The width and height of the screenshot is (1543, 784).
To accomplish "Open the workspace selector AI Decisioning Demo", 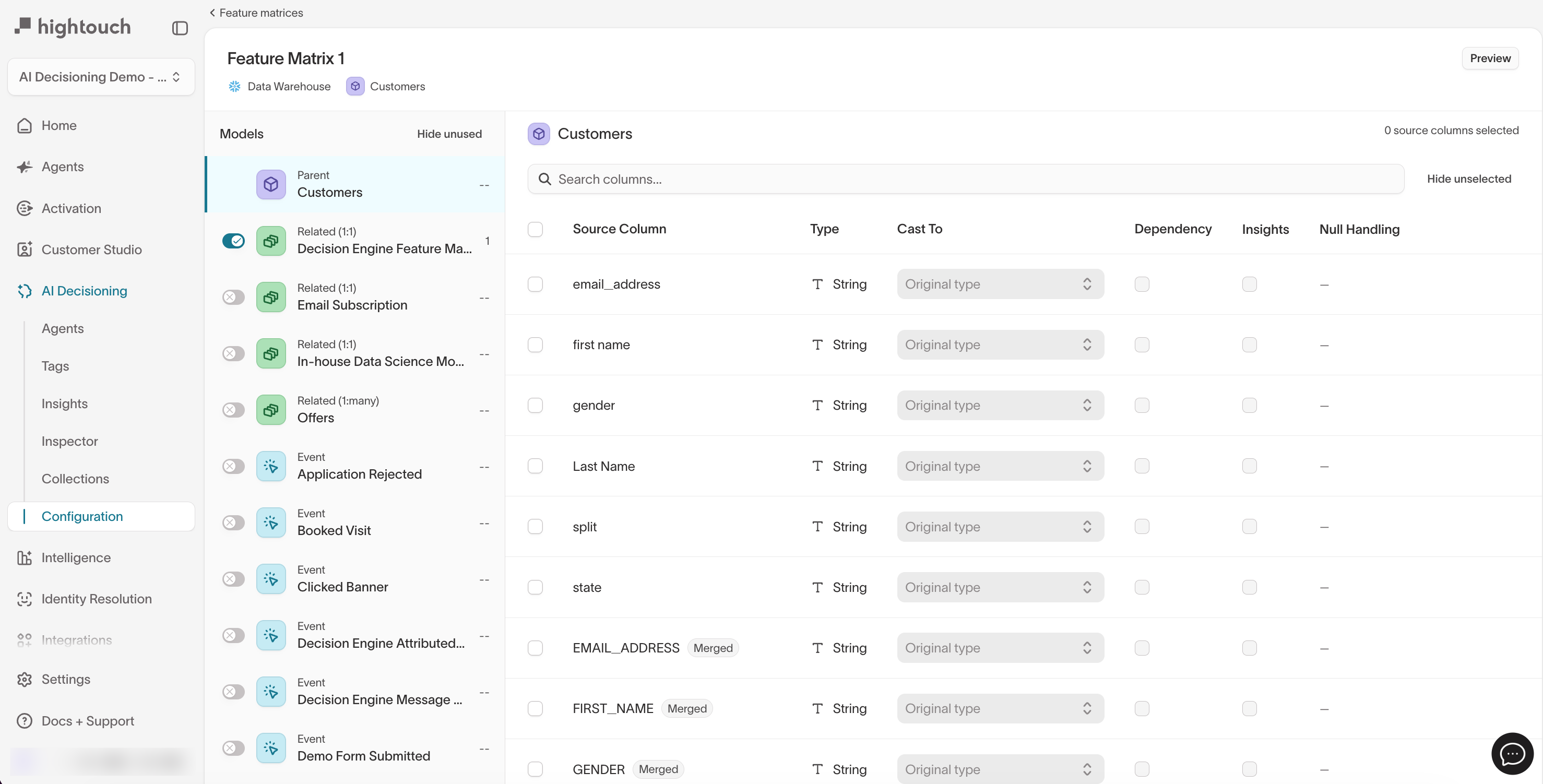I will (x=101, y=77).
